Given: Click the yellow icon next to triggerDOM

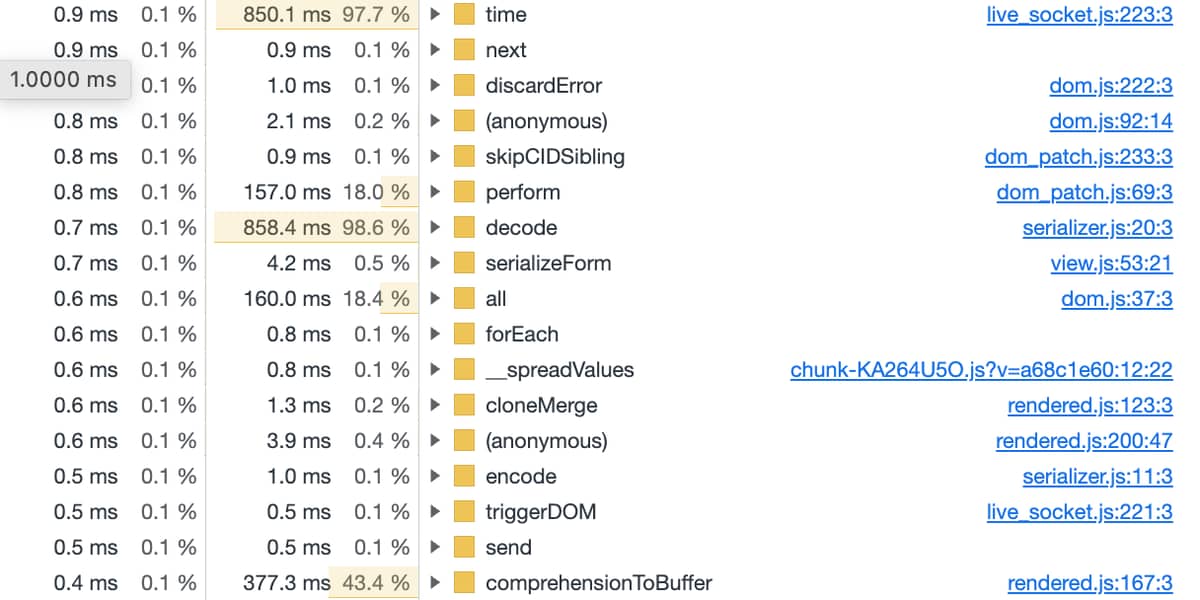Looking at the screenshot, I should pyautogui.click(x=463, y=512).
